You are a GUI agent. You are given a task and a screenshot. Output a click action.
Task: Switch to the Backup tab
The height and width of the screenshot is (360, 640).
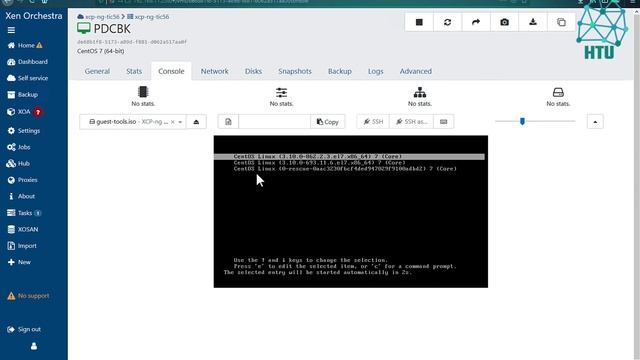point(340,71)
